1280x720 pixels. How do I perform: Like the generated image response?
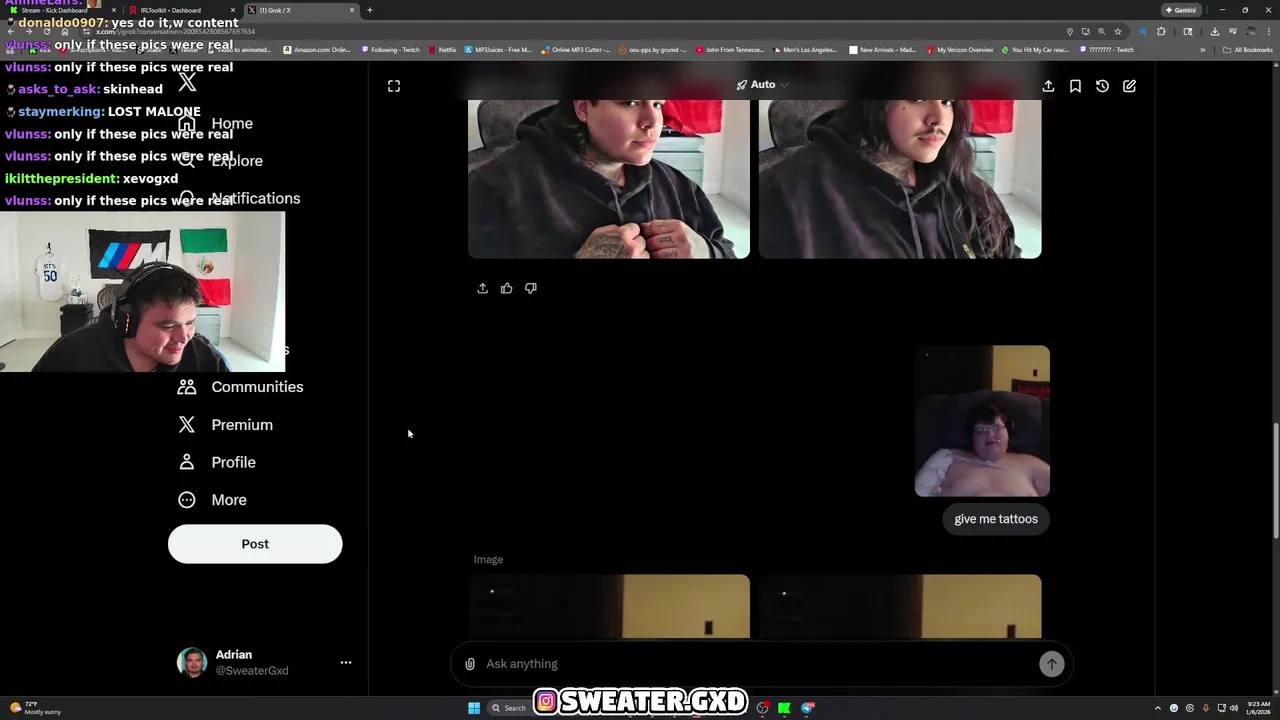[x=506, y=288]
